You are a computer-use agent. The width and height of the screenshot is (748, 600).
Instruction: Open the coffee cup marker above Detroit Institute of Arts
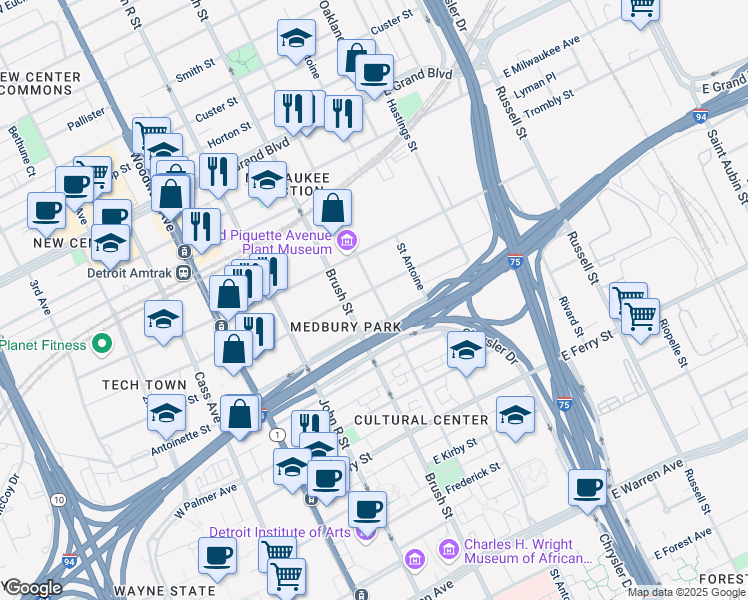point(367,511)
